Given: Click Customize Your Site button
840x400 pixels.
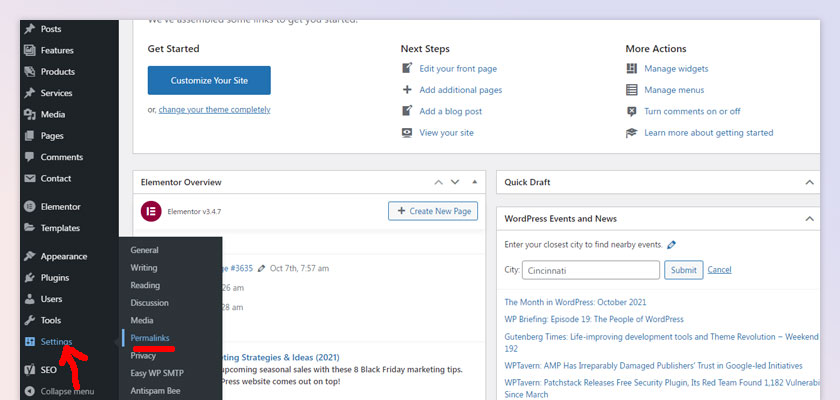Looking at the screenshot, I should (x=209, y=80).
